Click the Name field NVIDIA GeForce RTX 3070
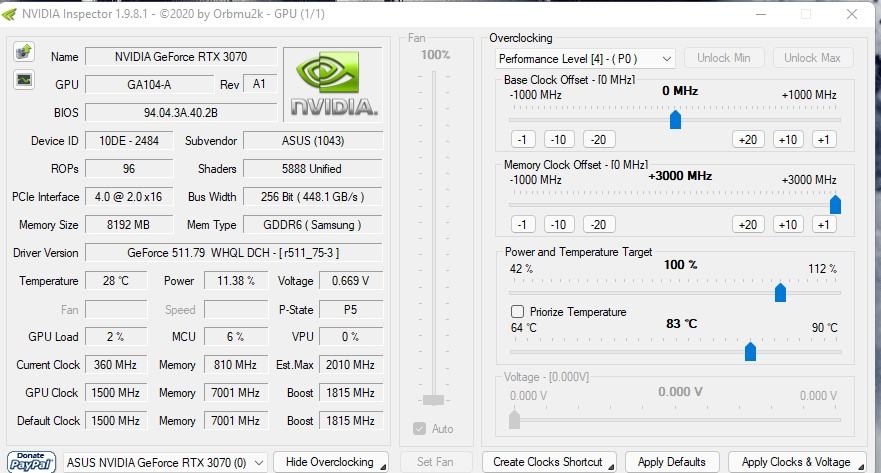The width and height of the screenshot is (881, 473). [181, 57]
